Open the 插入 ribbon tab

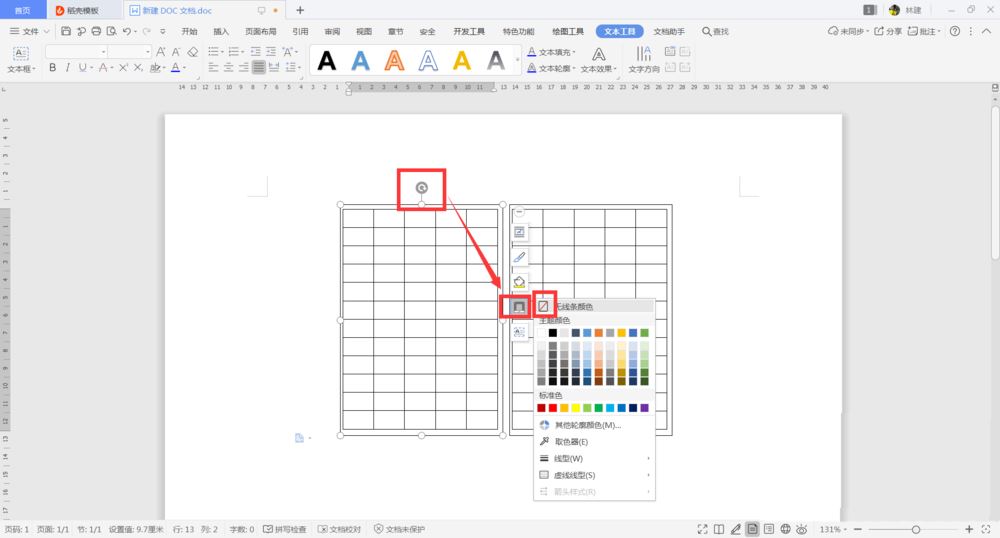(x=221, y=31)
